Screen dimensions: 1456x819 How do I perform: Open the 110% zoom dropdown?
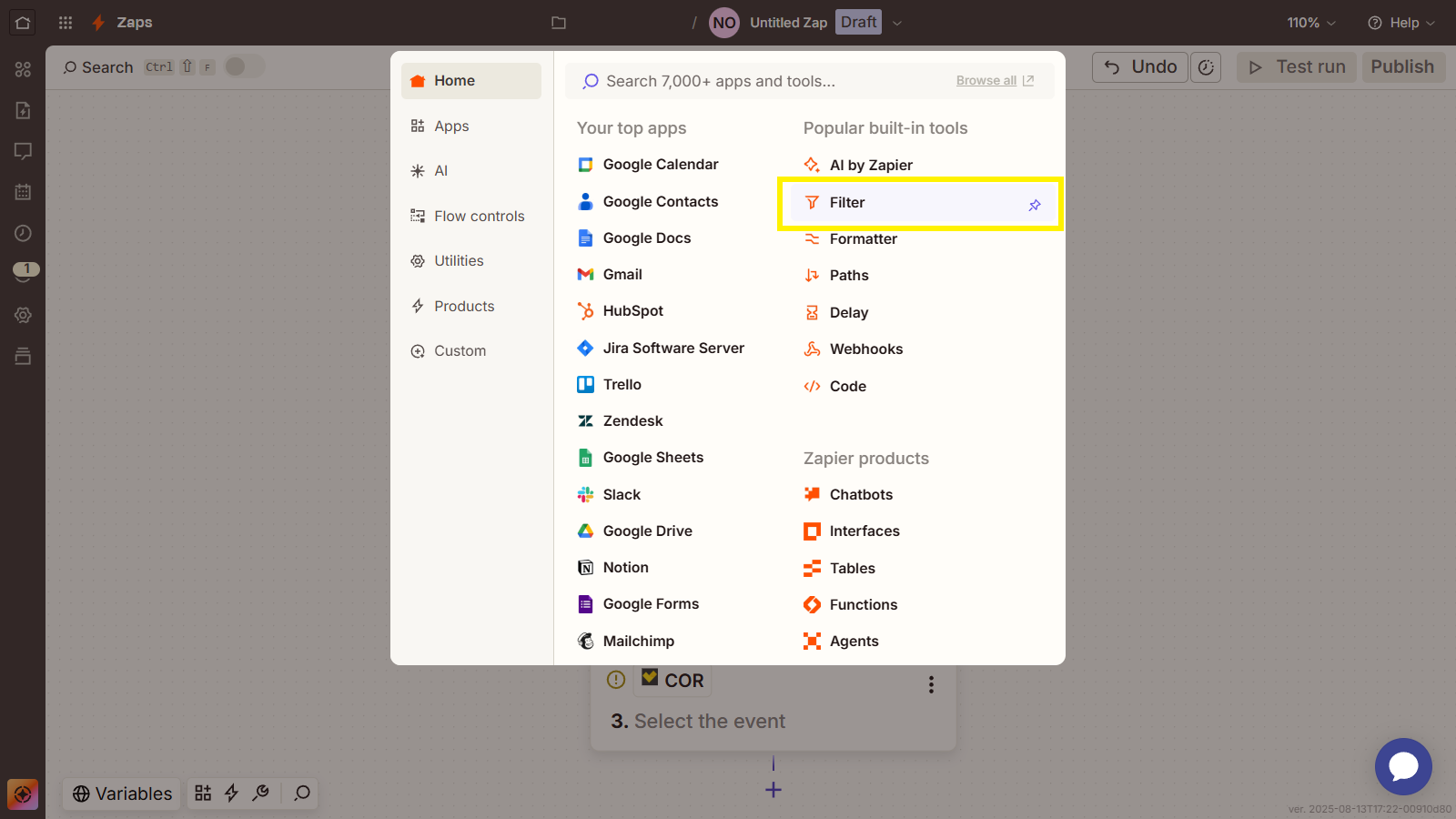(1311, 23)
